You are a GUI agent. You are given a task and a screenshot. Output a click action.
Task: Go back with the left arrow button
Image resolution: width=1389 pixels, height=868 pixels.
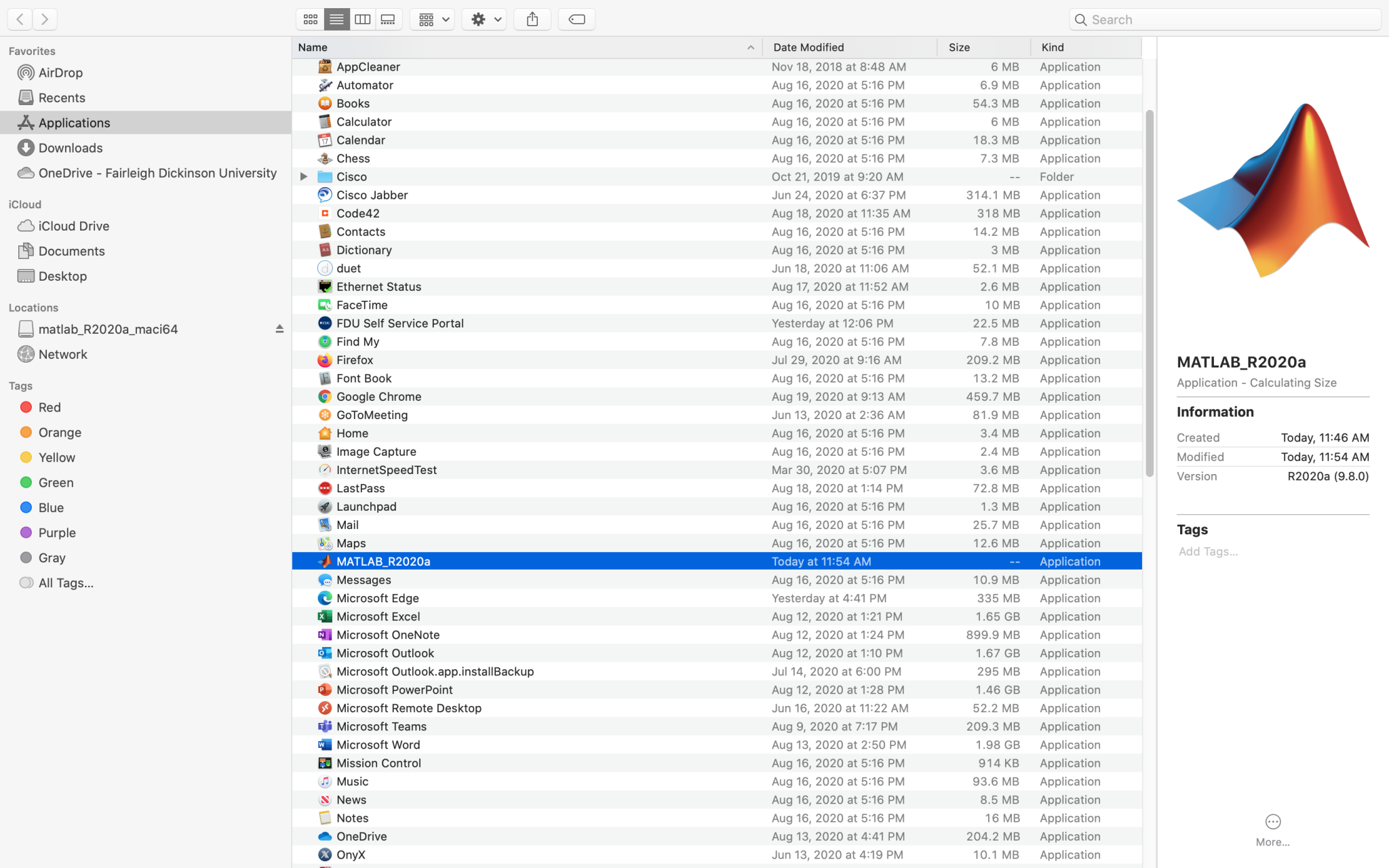[20, 19]
